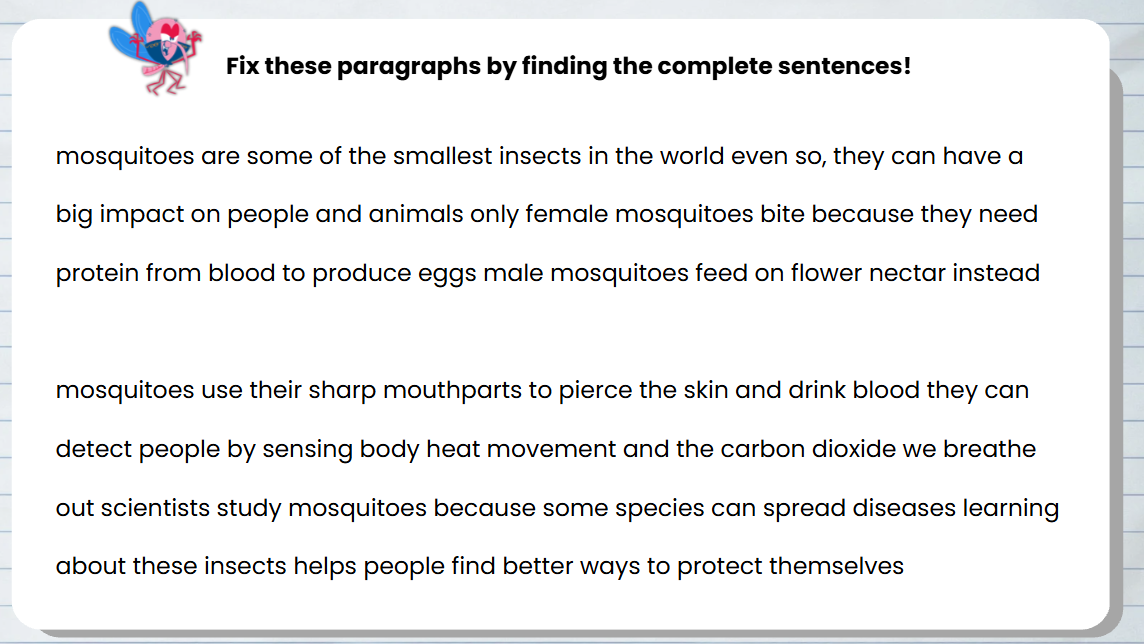This screenshot has height=644, width=1144.
Task: Click the mosquito mascot illustration
Action: point(155,48)
